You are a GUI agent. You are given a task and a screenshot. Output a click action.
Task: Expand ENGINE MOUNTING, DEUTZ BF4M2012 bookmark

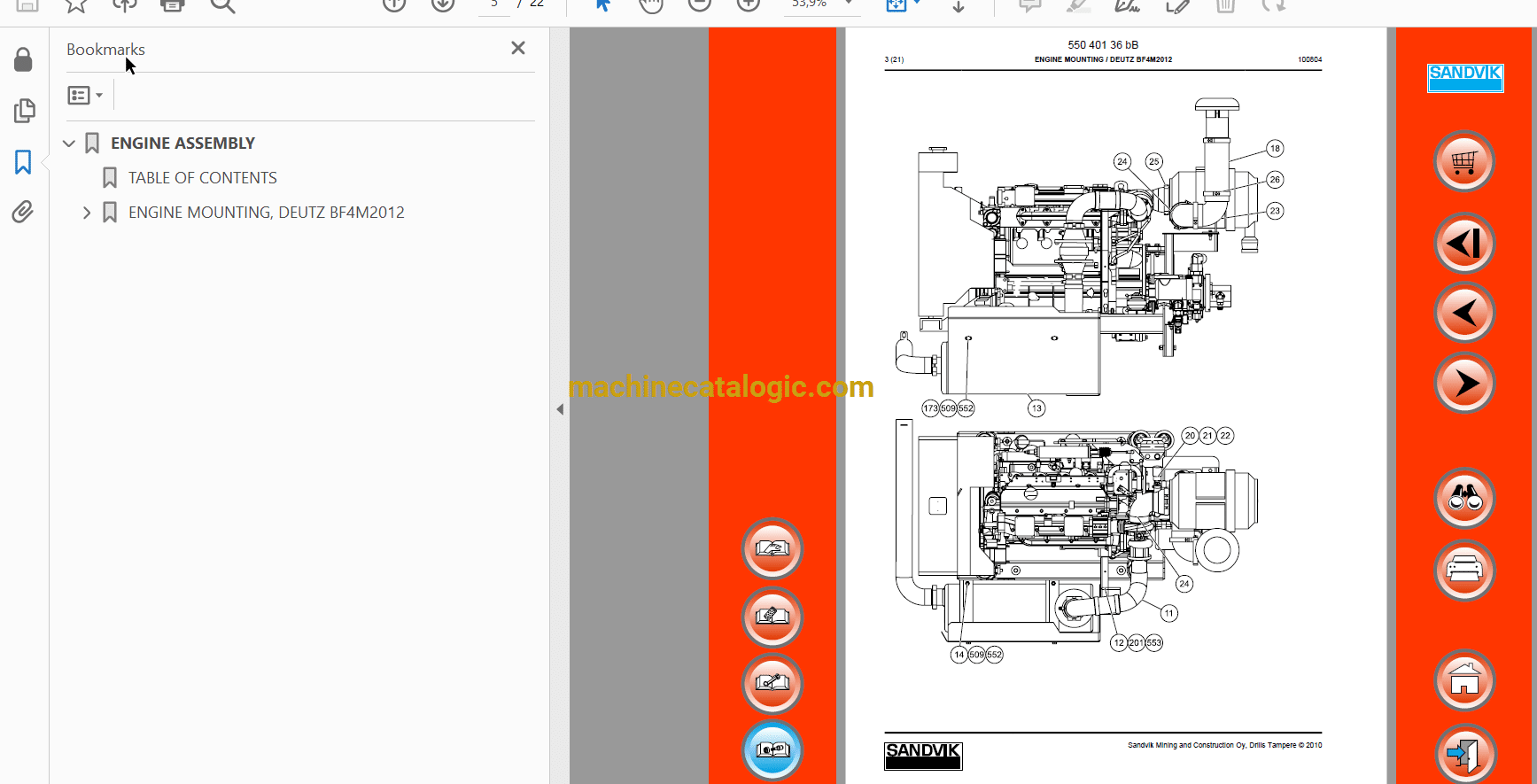pos(86,213)
